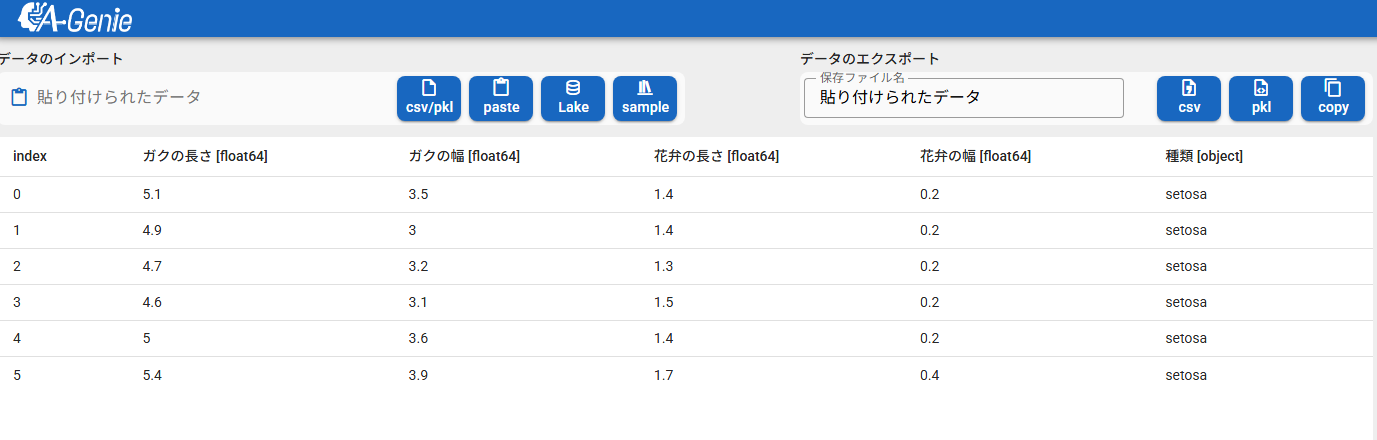Click sepal length value 5.4
This screenshot has height=440, width=1377.
click(152, 374)
